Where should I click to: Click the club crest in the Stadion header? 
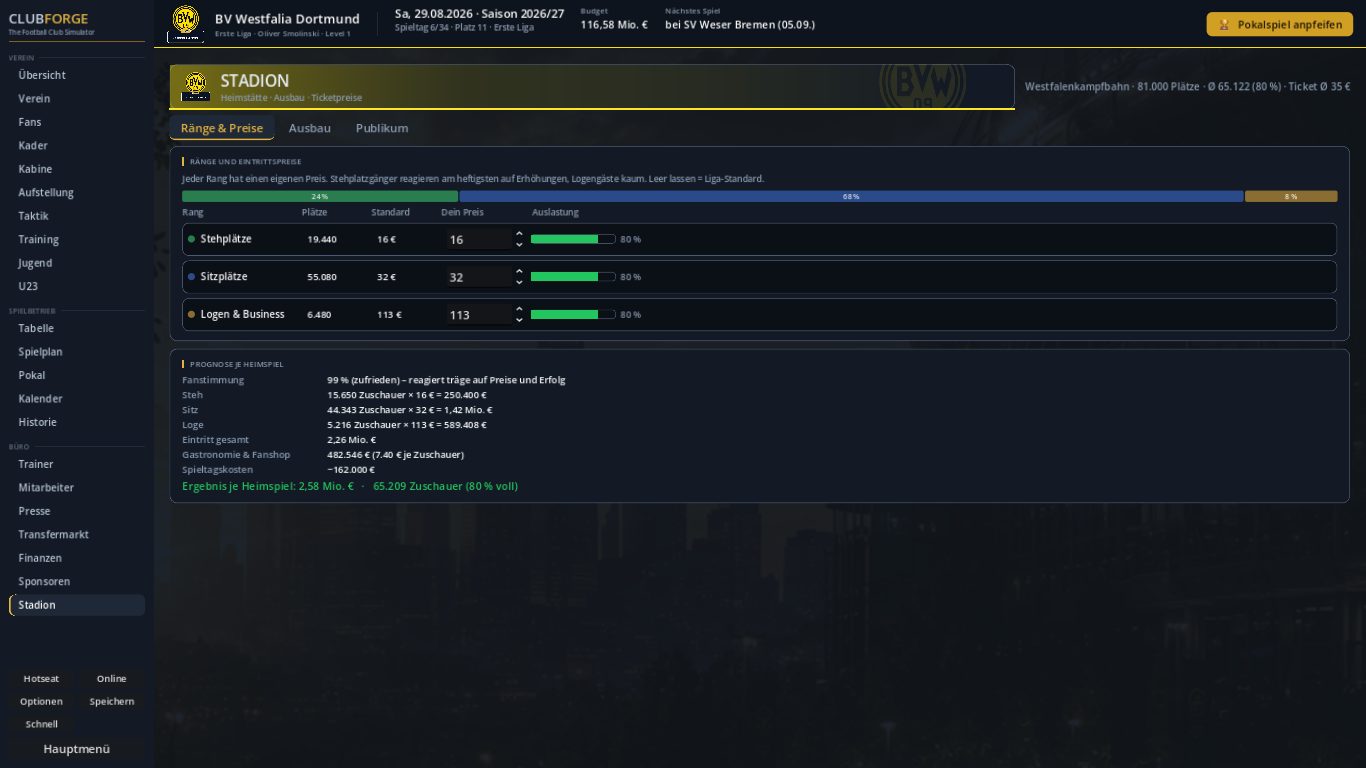click(x=195, y=86)
